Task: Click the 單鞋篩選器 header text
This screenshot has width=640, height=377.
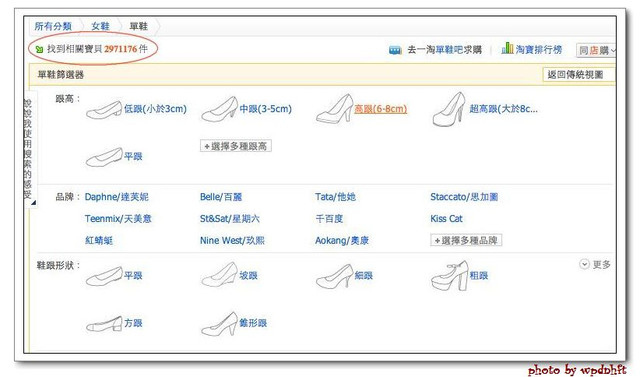Action: pyautogui.click(x=60, y=75)
